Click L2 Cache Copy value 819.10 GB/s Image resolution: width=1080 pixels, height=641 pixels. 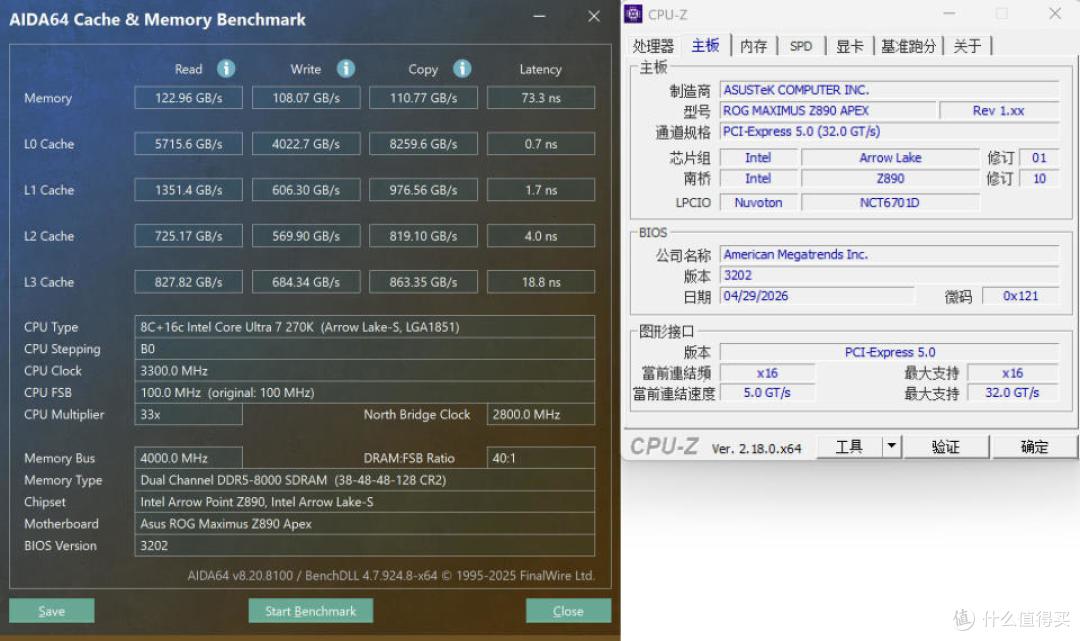pos(424,235)
